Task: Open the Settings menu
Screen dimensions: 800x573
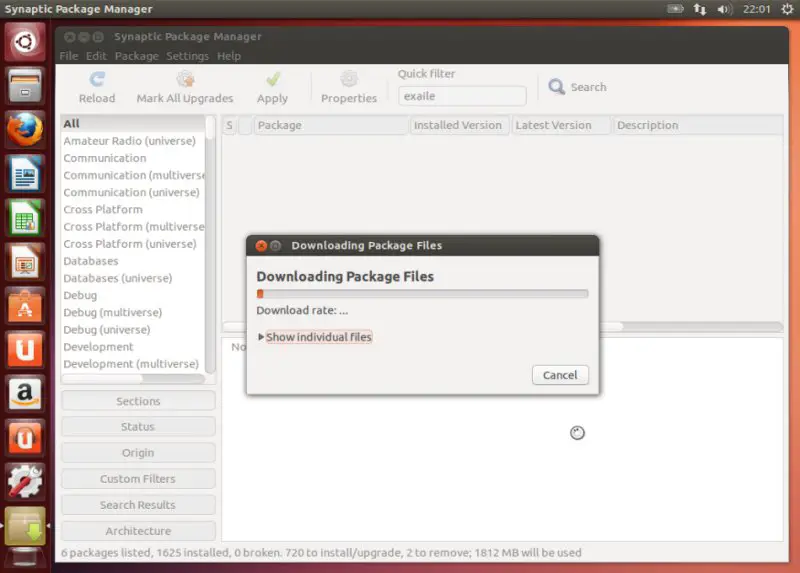Action: pos(187,56)
